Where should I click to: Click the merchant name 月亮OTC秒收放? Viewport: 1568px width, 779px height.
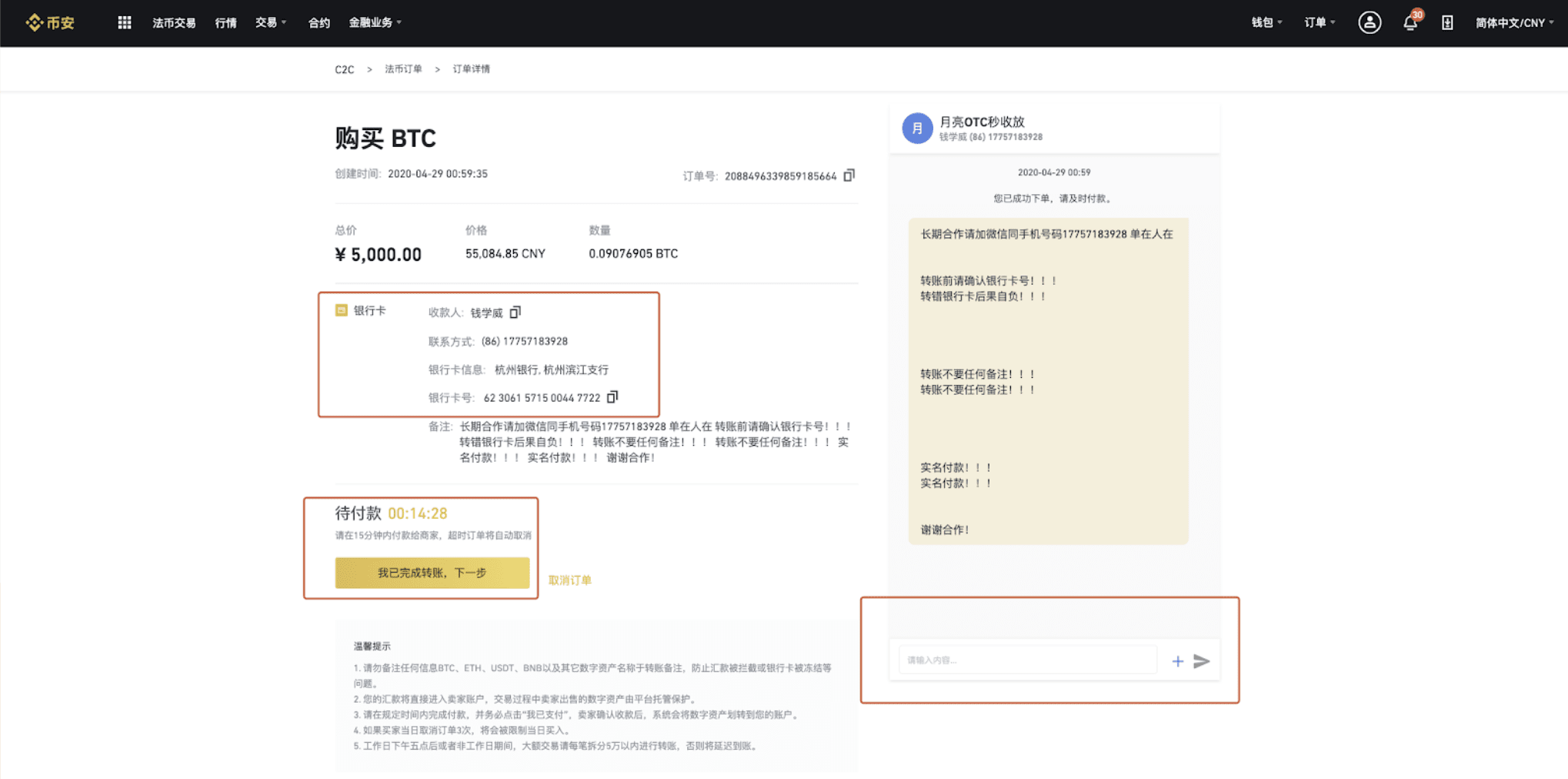[983, 122]
